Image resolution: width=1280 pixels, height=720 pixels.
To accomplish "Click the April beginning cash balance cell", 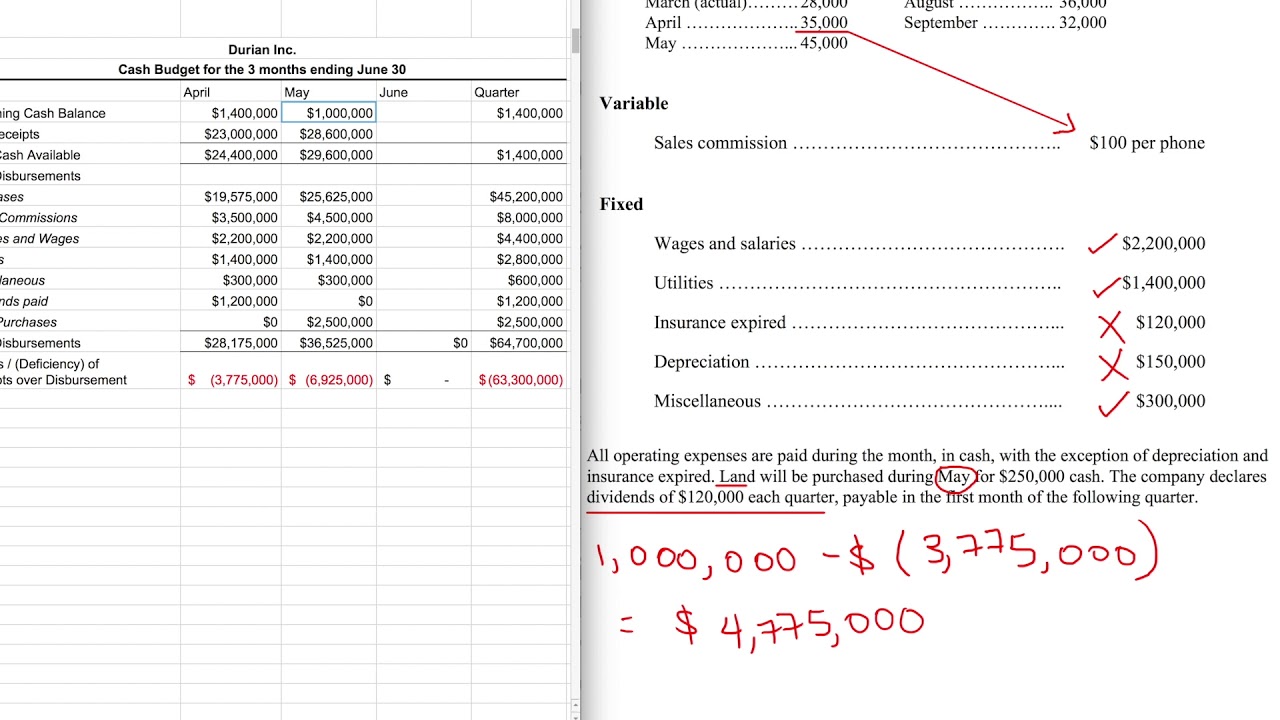I will (231, 113).
